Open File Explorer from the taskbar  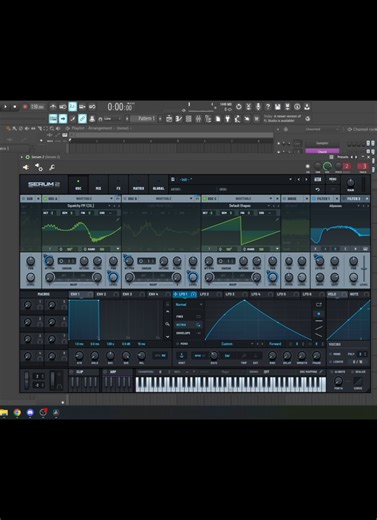[x=4, y=413]
